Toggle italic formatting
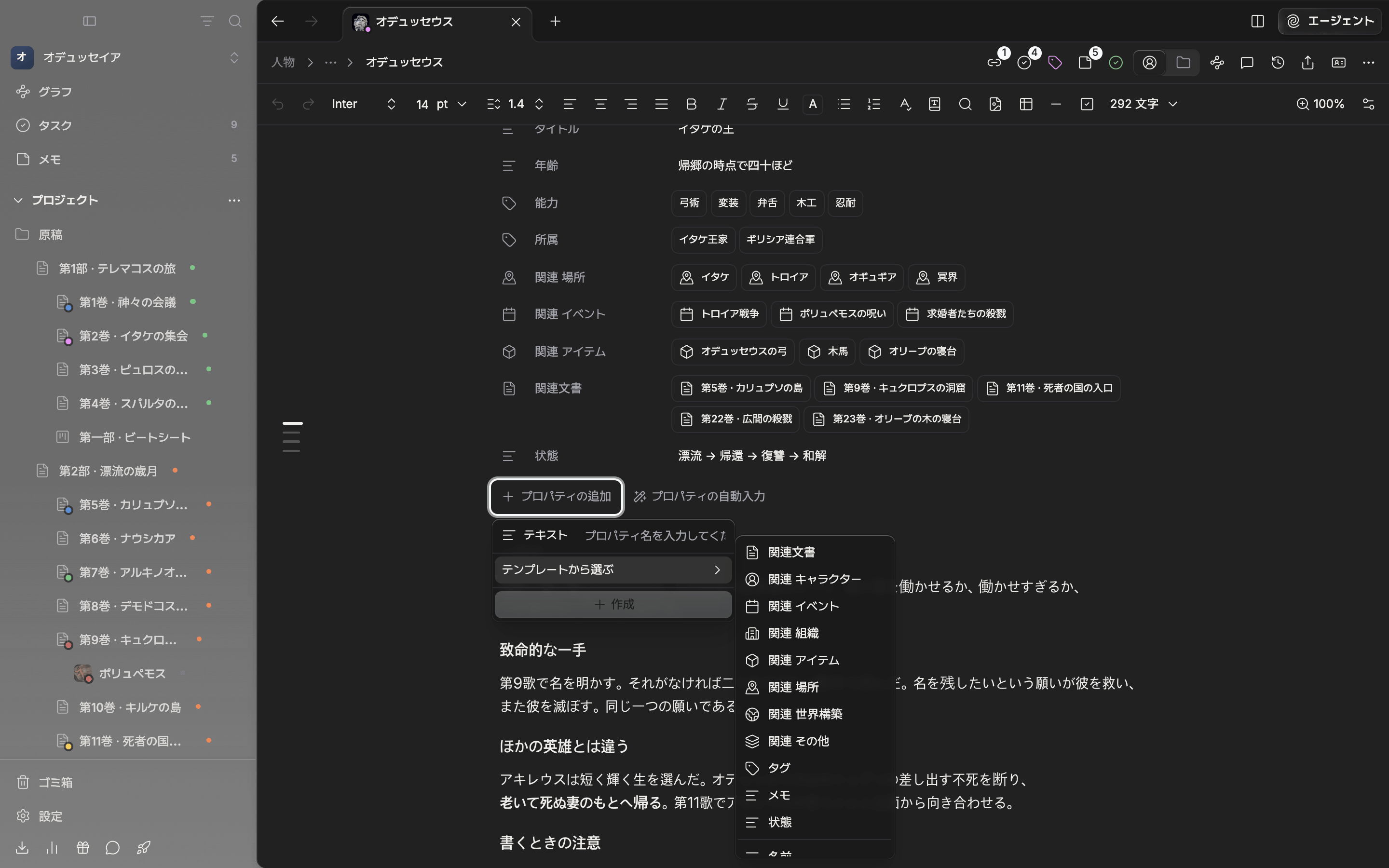 pyautogui.click(x=722, y=104)
